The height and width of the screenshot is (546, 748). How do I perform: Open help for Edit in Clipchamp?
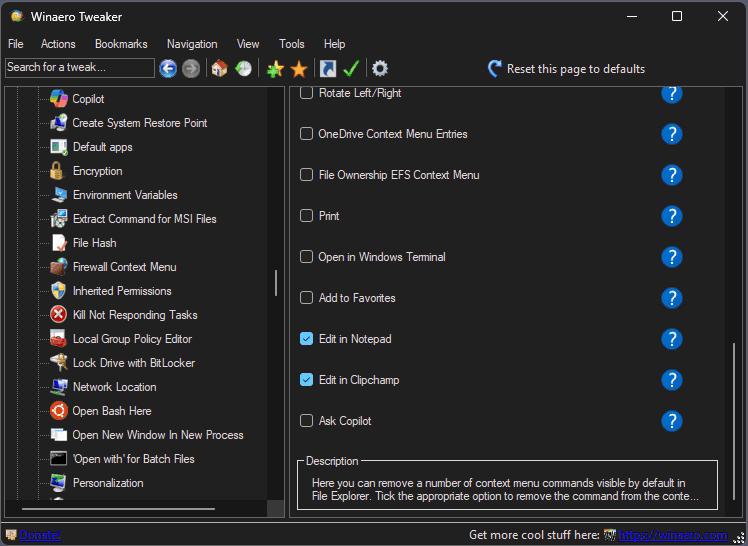point(672,380)
